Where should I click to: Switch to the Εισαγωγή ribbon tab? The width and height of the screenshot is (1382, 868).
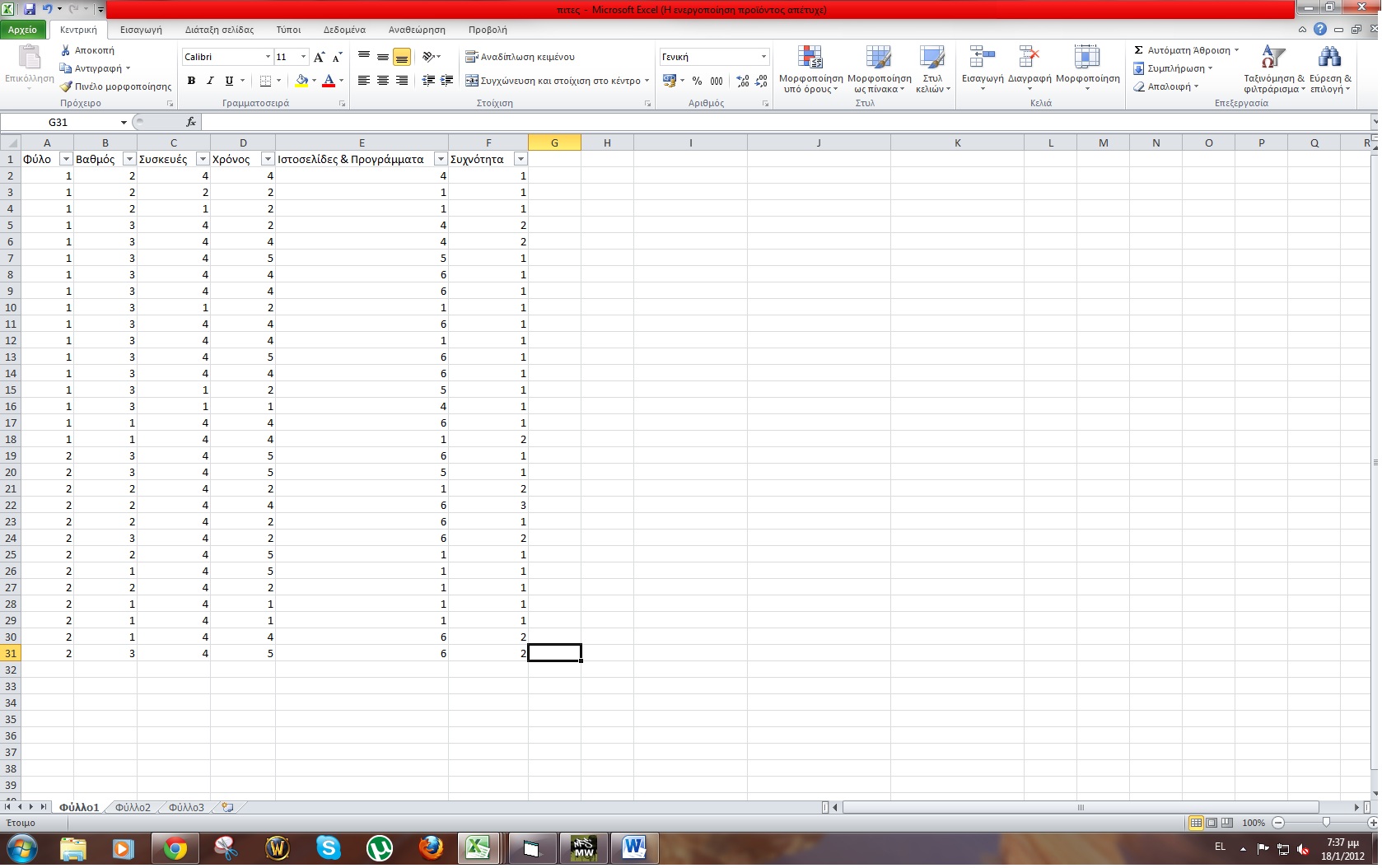[141, 30]
